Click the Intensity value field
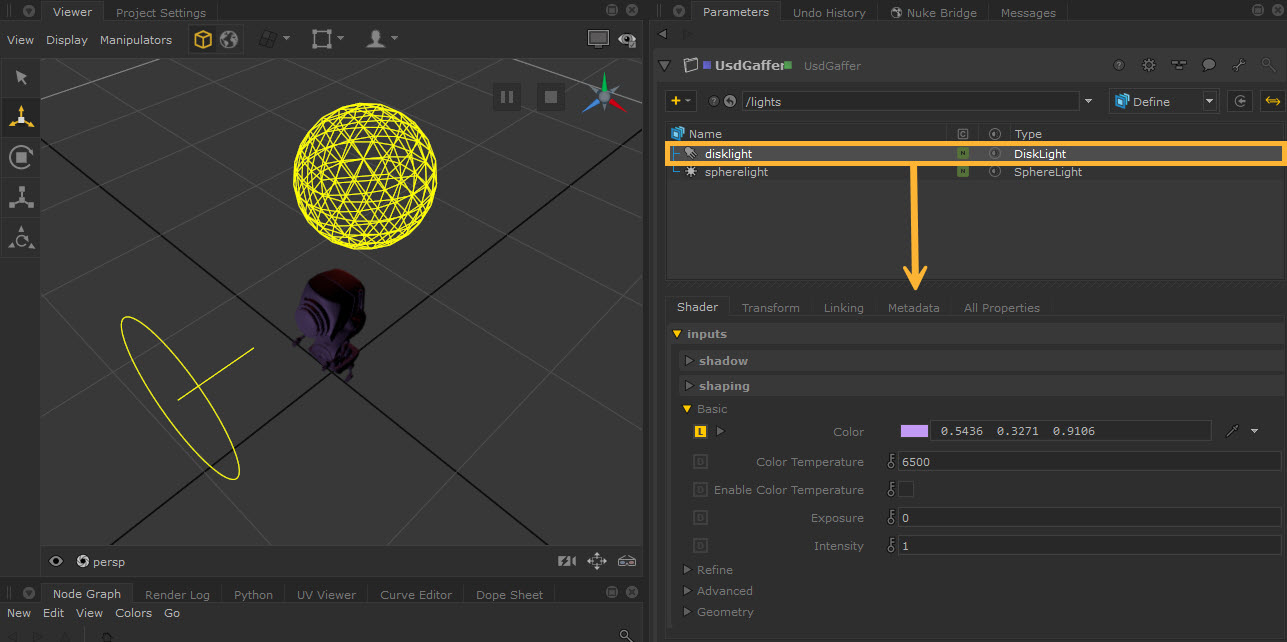 tap(1088, 546)
